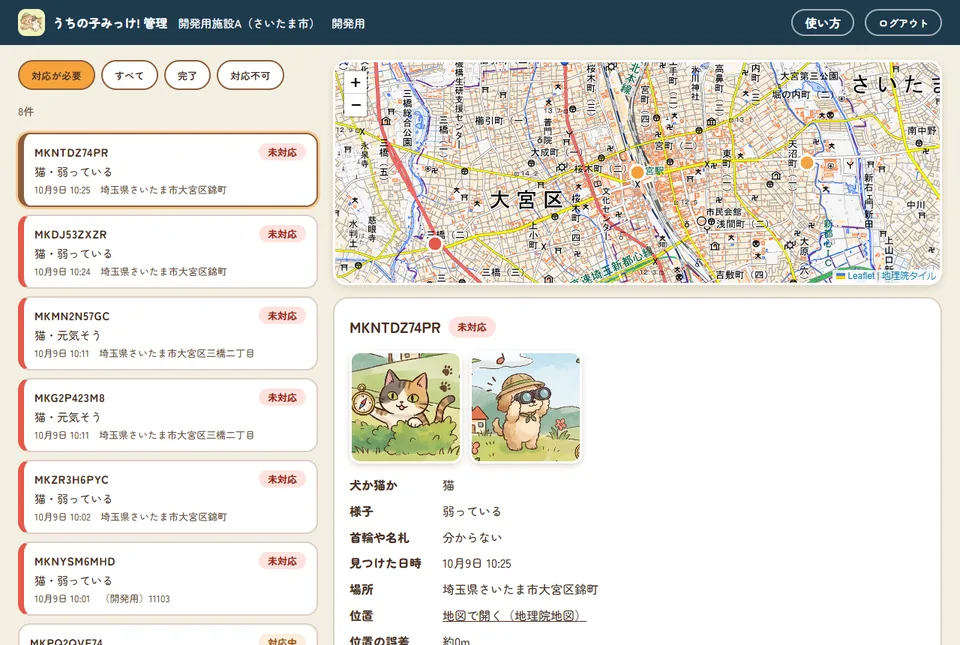The width and height of the screenshot is (960, 645).
Task: Open the report card MKZR3H6PYC
Action: (x=168, y=497)
